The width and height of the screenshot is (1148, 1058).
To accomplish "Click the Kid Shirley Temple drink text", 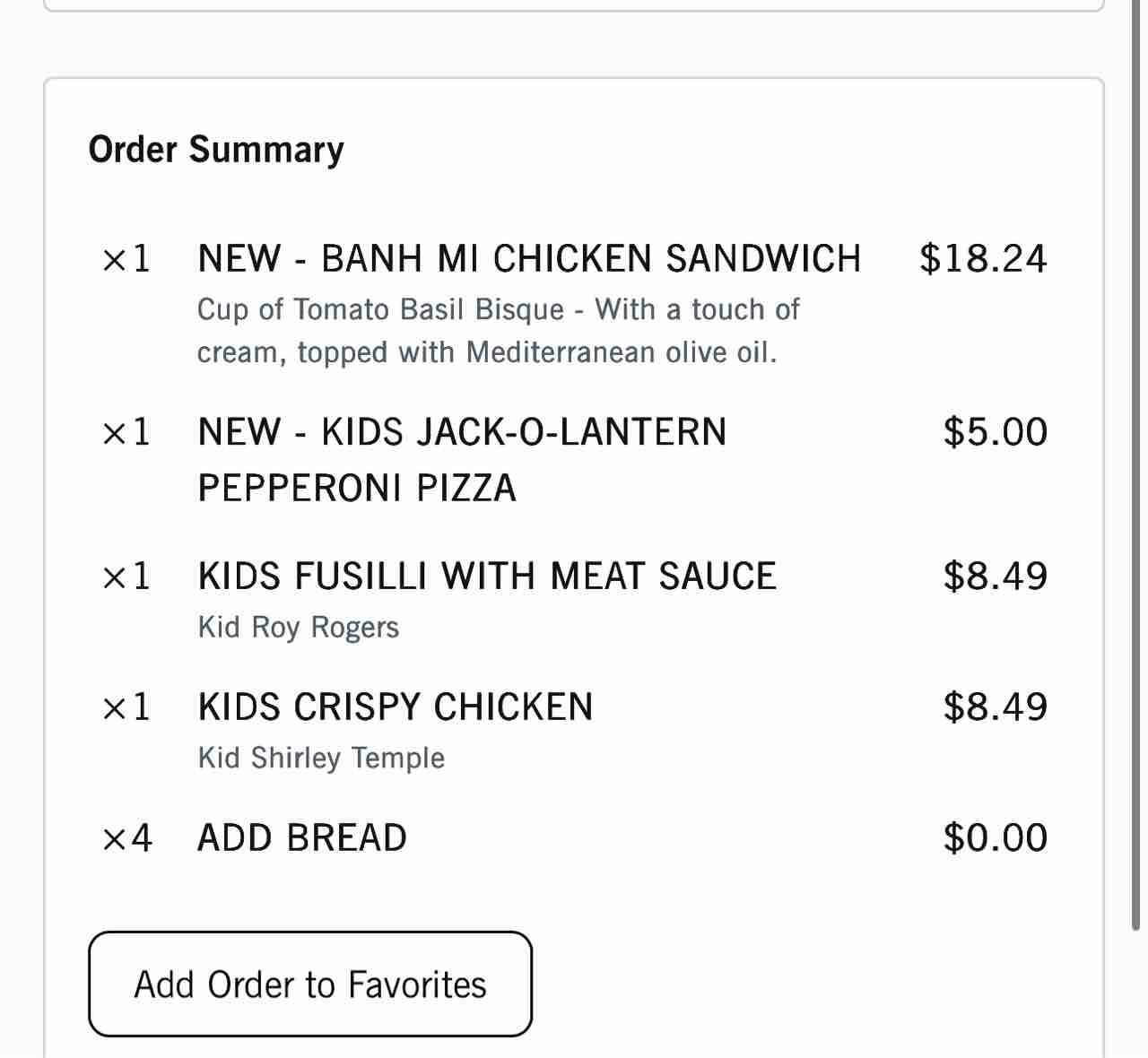I will [x=321, y=758].
